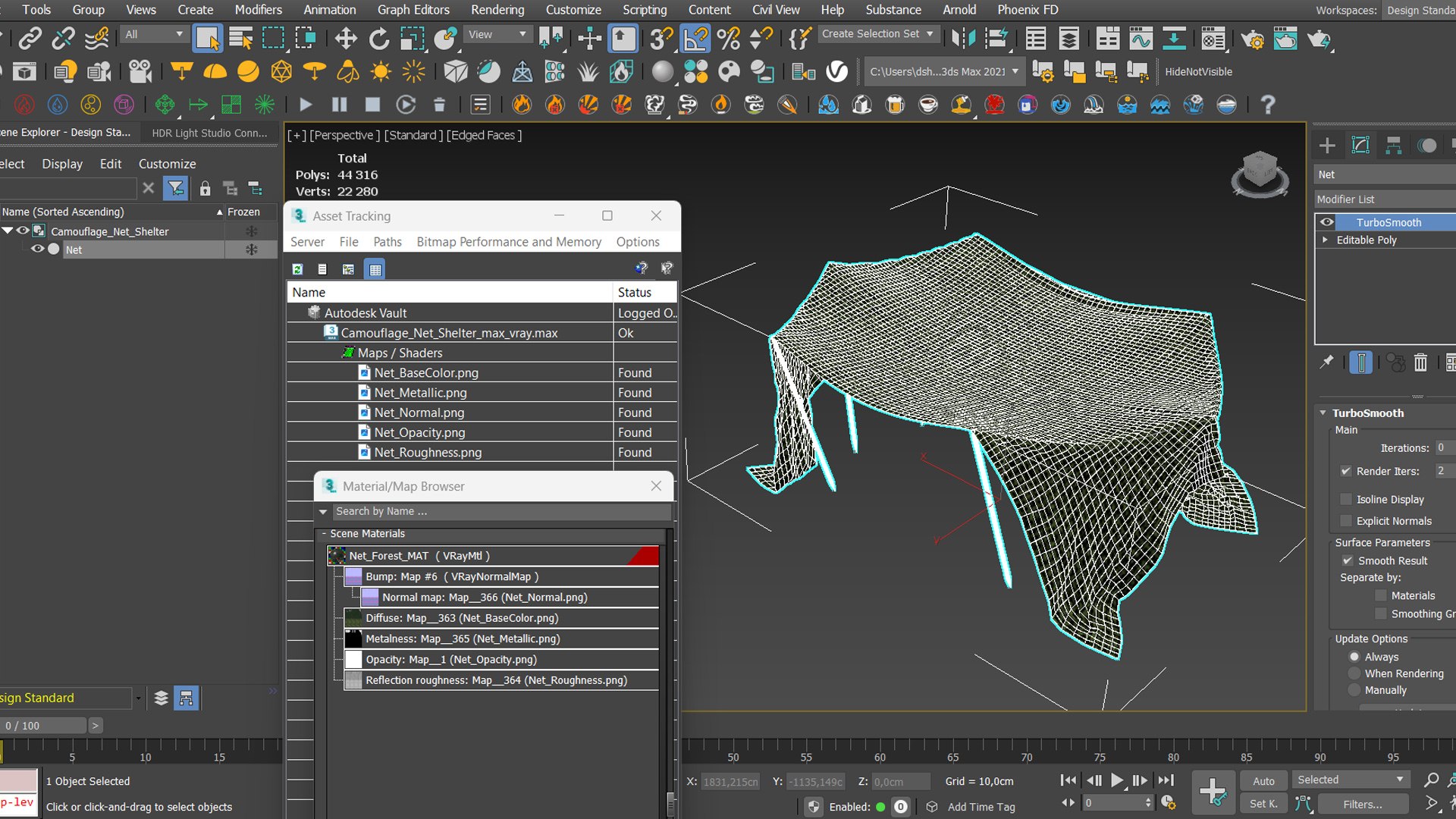Click the Filters... button
The height and width of the screenshot is (819, 1456).
tap(1363, 804)
